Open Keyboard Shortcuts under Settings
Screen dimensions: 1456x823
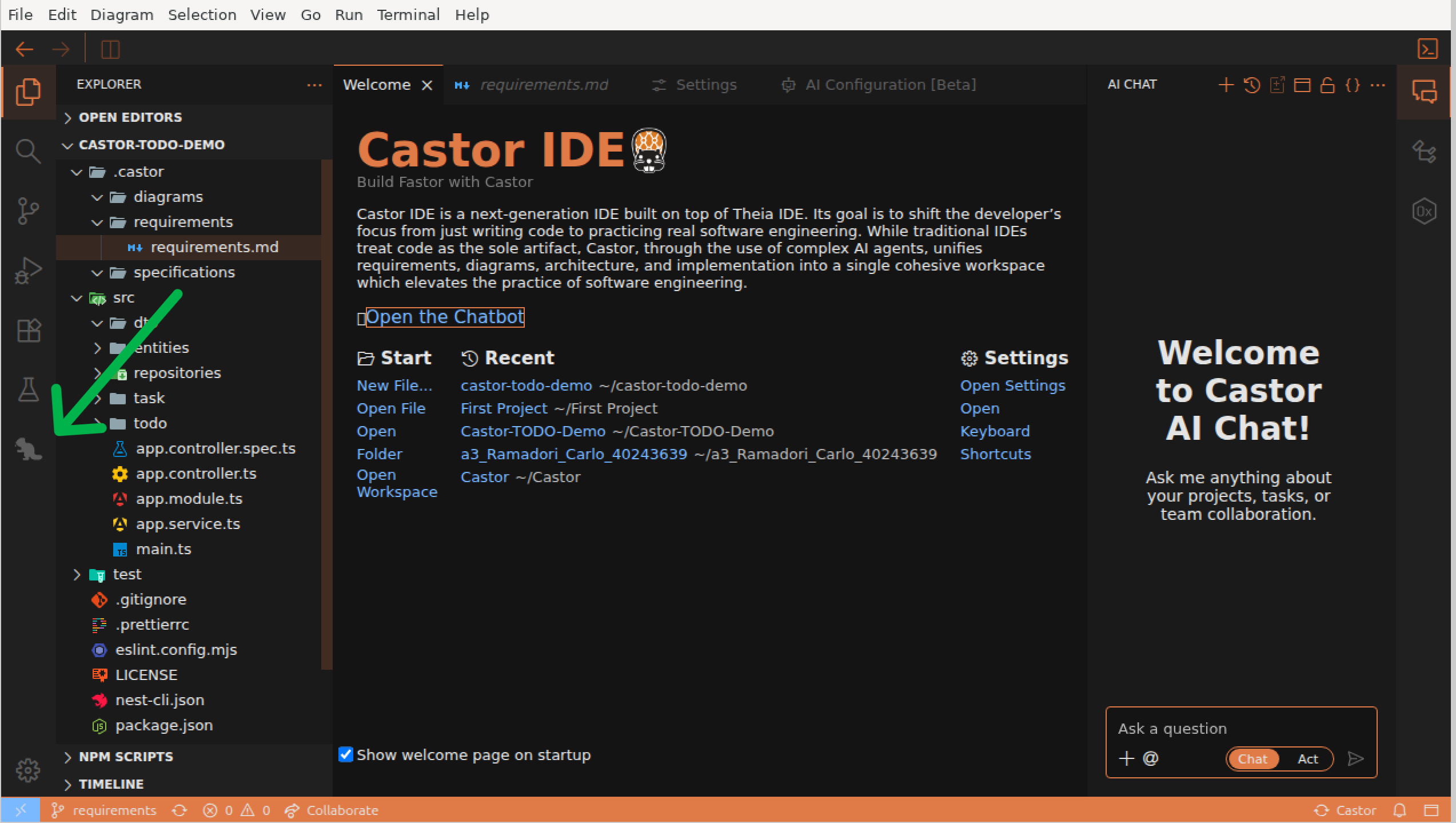point(995,431)
